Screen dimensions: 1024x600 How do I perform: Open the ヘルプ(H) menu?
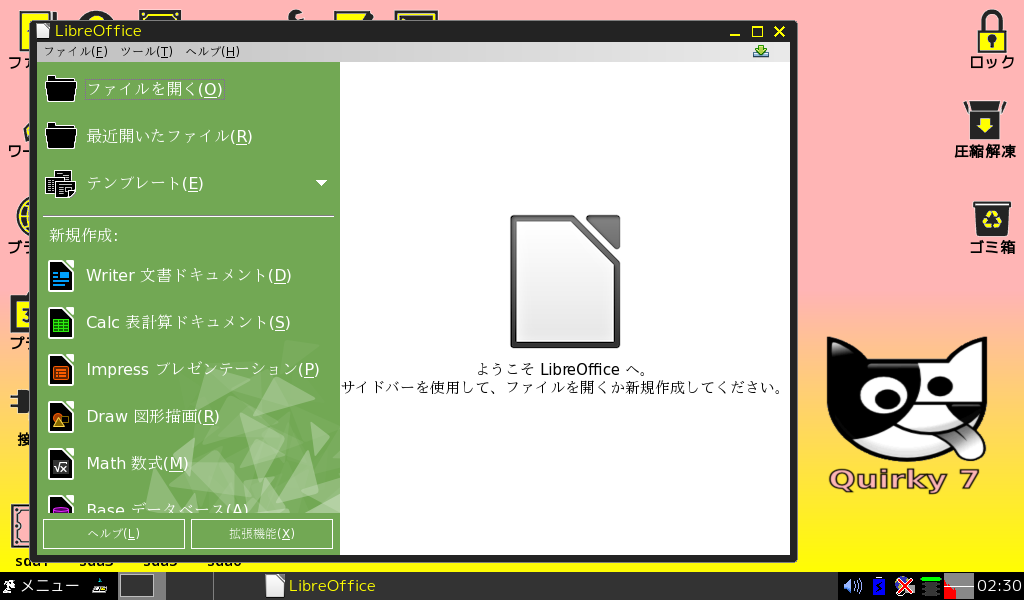coord(212,52)
